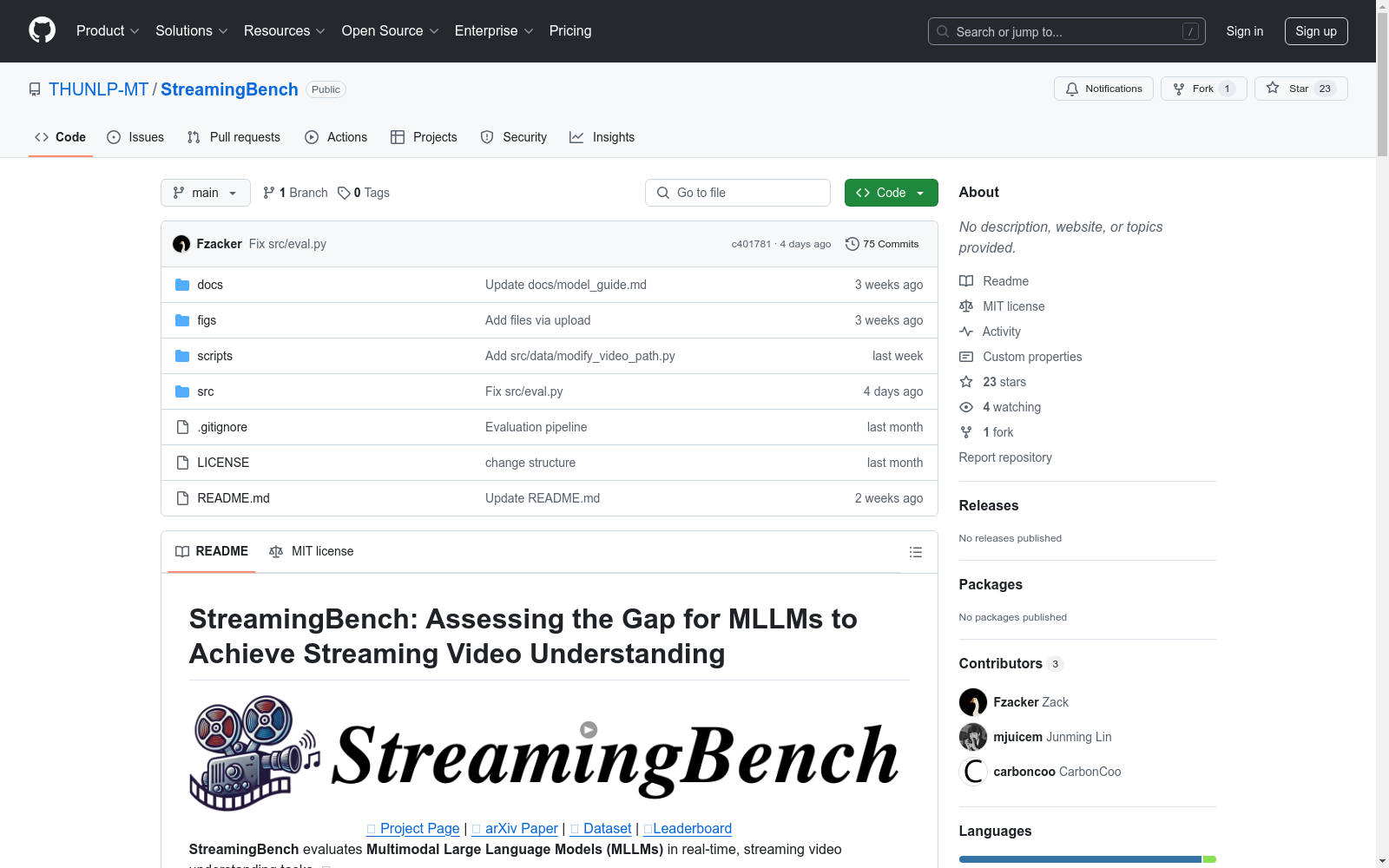This screenshot has height=868, width=1389.
Task: Click the fork icon beside 1 fork
Action: [x=966, y=432]
